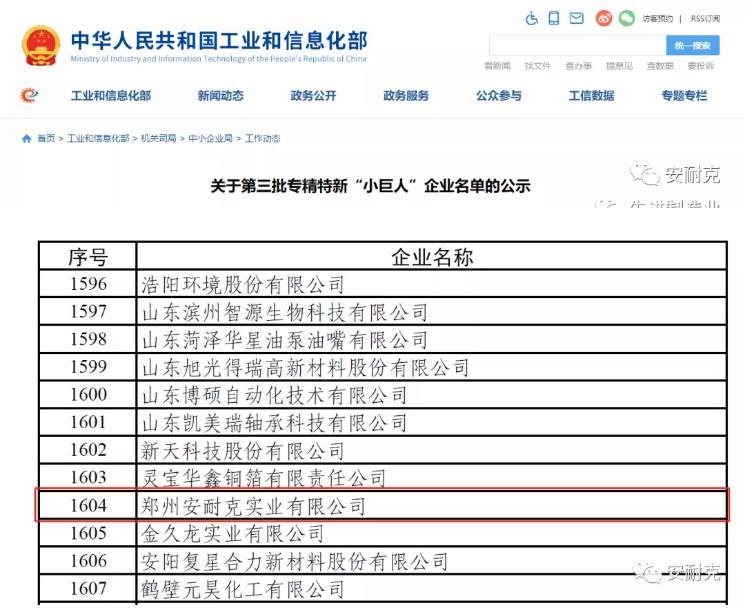Select the 浩阳环境股份有限公司 cell
The image size is (756, 608).
(x=432, y=284)
